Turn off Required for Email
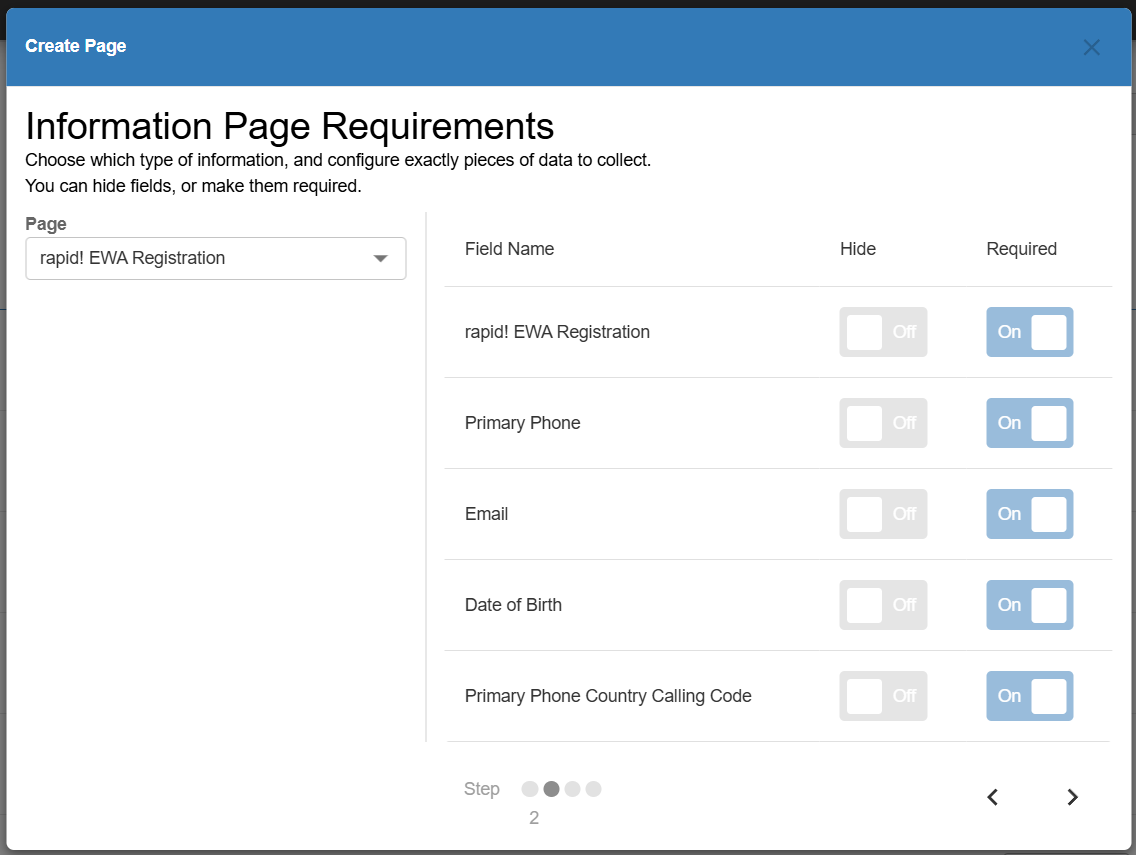 [1029, 514]
